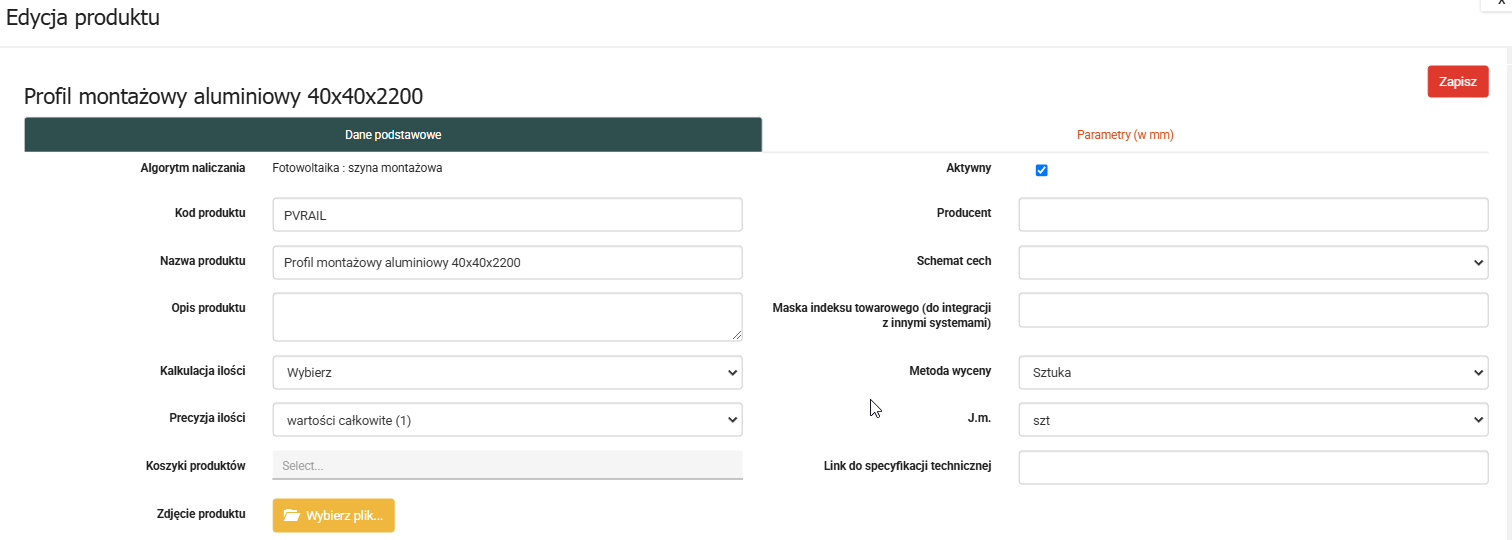Click the red Zapisz save button
The width and height of the screenshot is (1512, 540).
tap(1457, 81)
